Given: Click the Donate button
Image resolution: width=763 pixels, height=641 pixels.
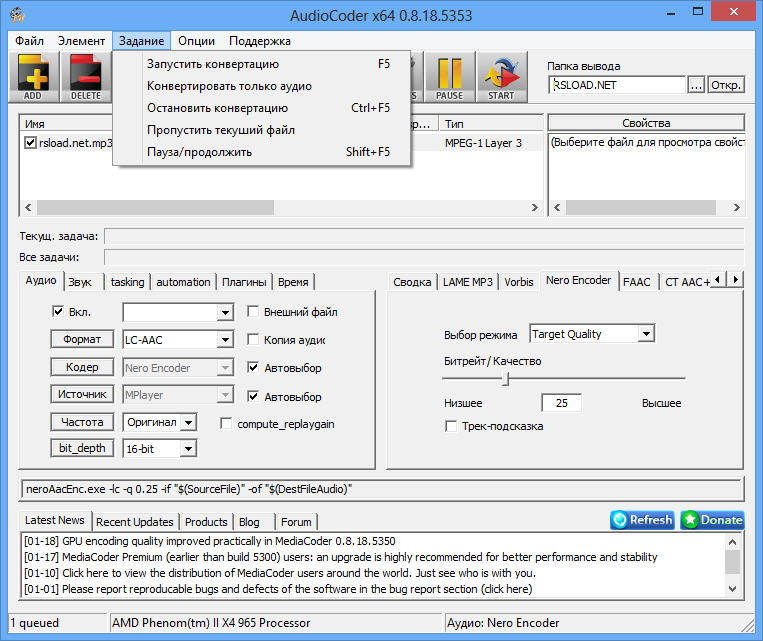Looking at the screenshot, I should click(712, 520).
